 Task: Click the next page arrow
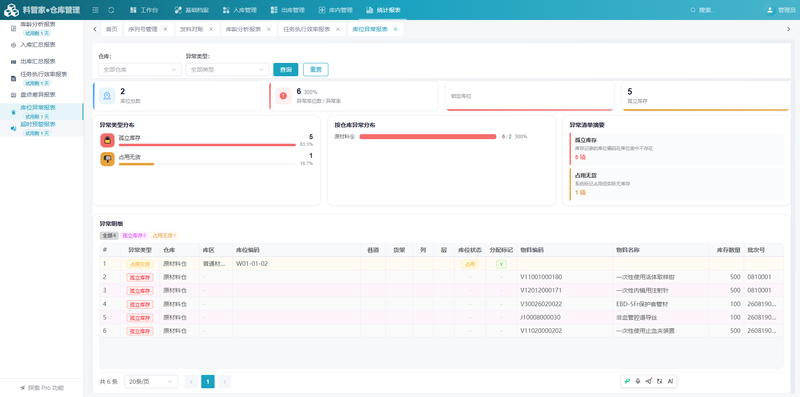224,382
